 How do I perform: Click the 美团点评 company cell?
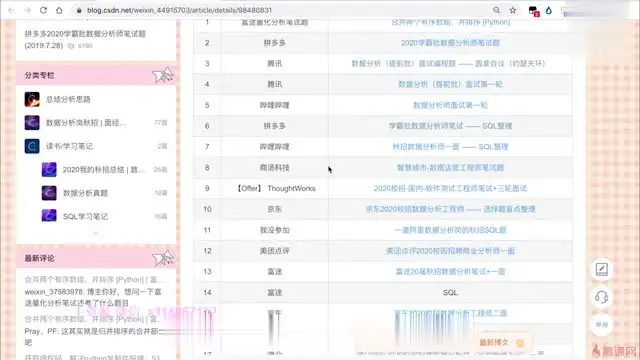click(x=275, y=251)
